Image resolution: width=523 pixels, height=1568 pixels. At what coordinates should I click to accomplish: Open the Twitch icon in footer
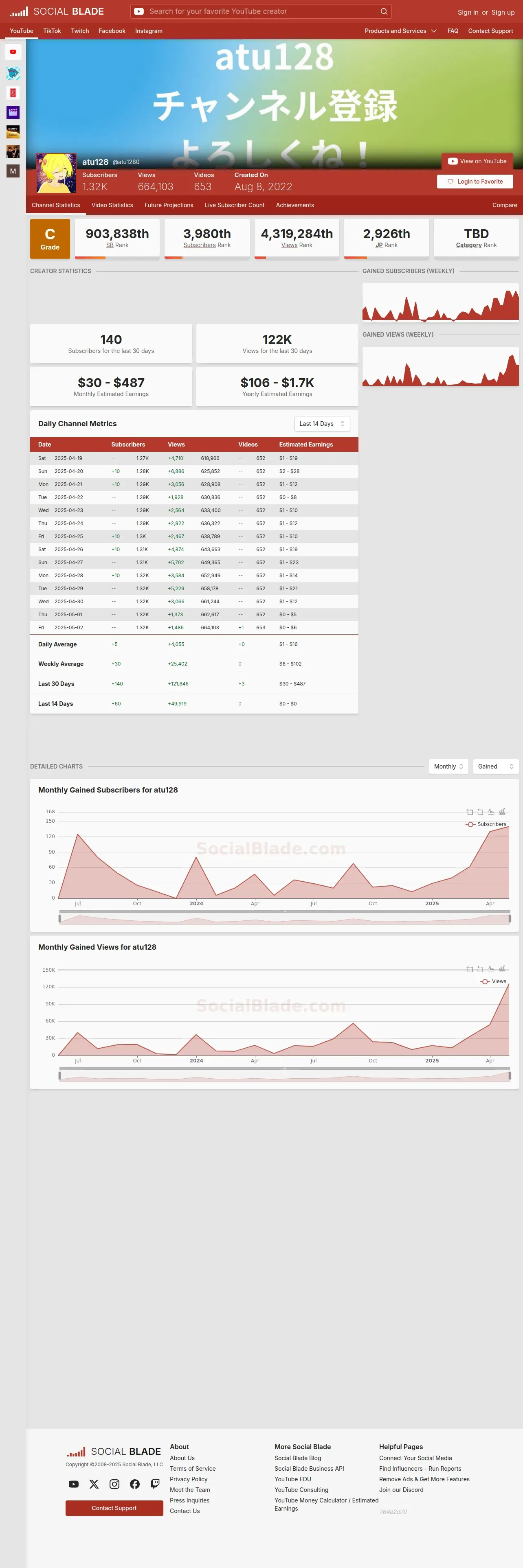tap(155, 1484)
